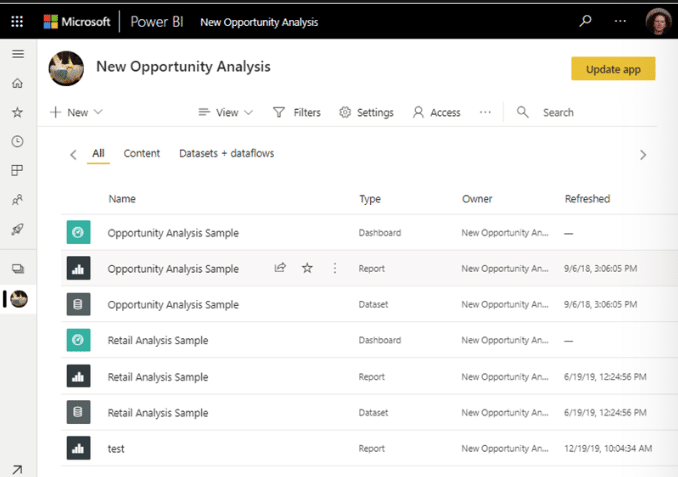Sort by the Name column header

122,199
